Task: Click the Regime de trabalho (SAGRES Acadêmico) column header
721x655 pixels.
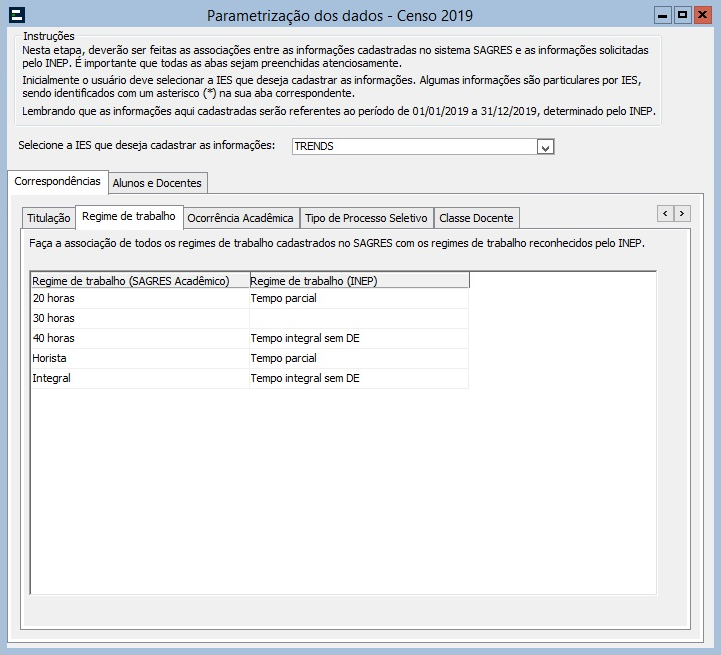Action: (140, 281)
